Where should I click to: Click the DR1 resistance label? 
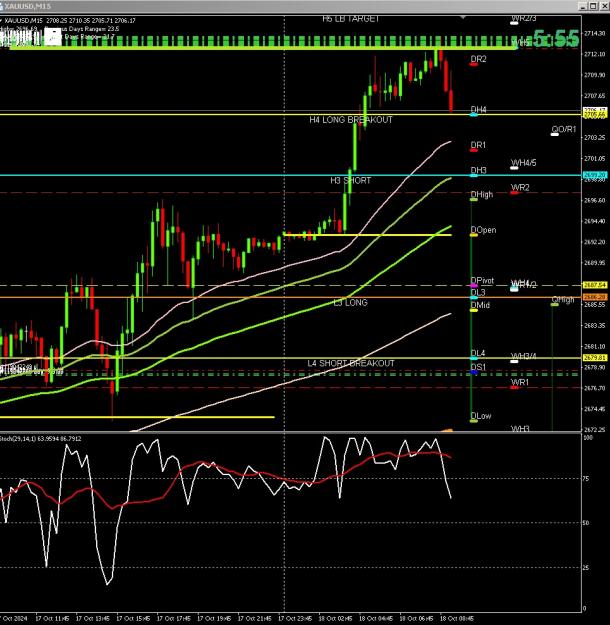click(478, 145)
